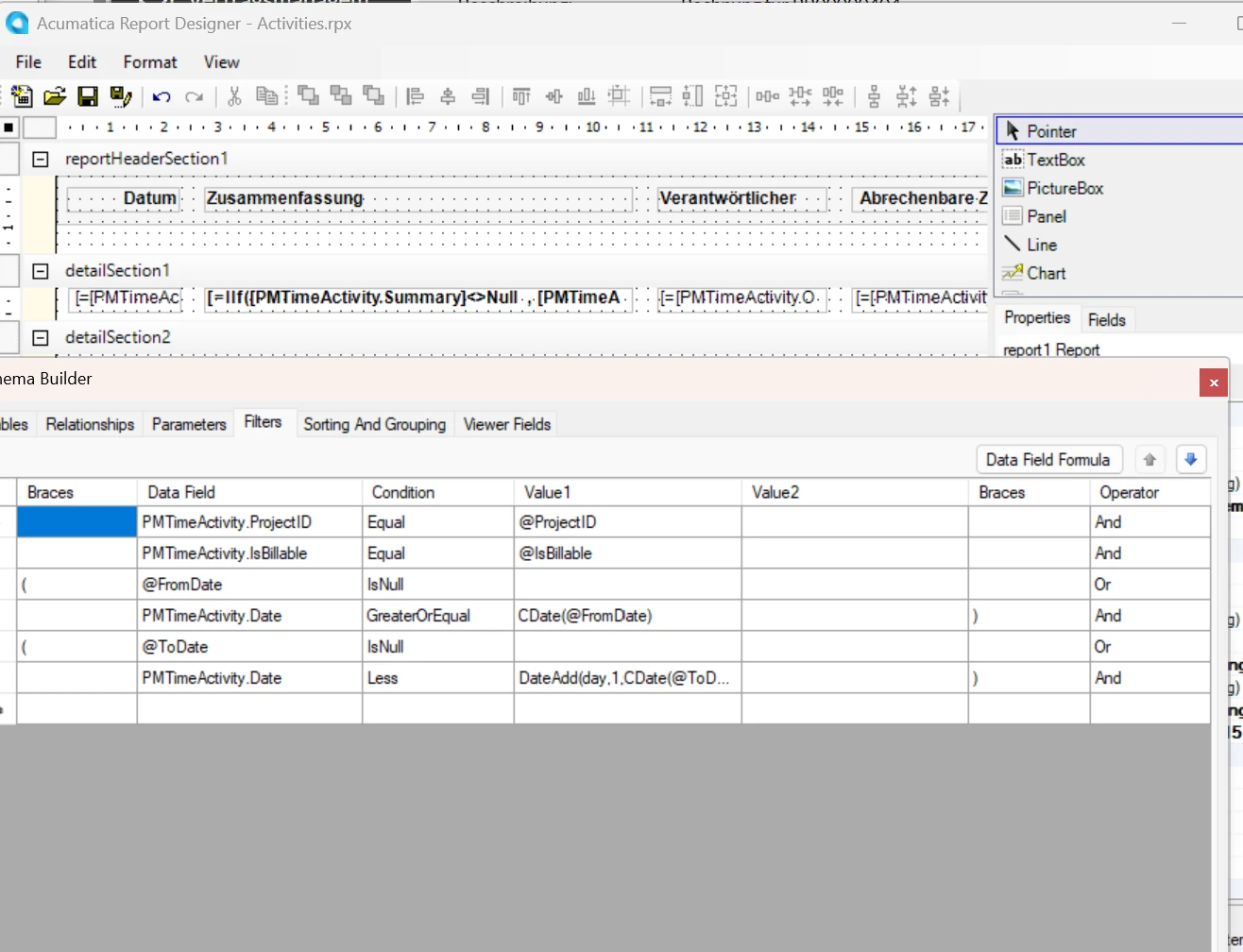Image resolution: width=1243 pixels, height=952 pixels.
Task: Click the Data Field Formula button
Action: [x=1048, y=460]
